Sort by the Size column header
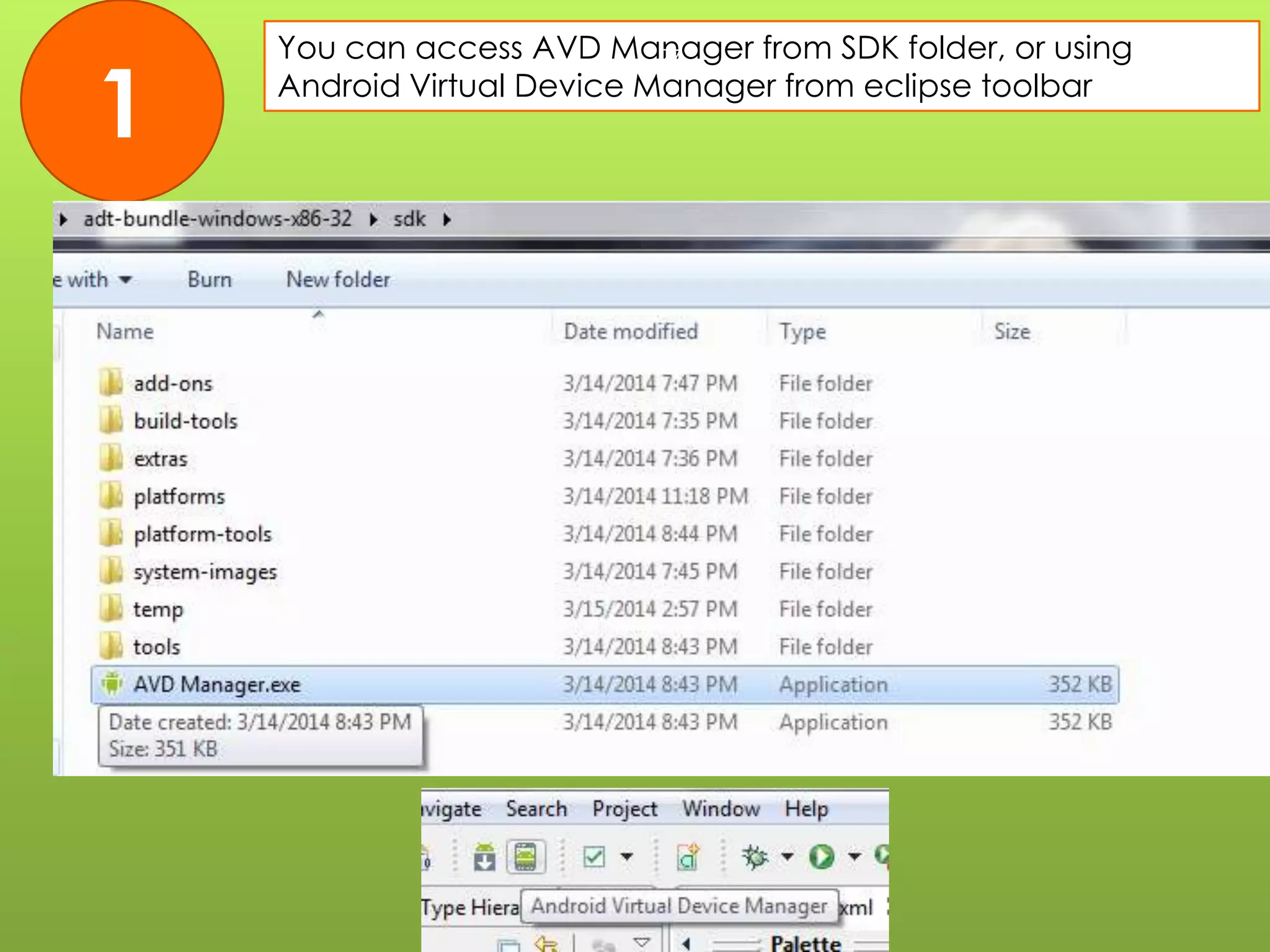 click(x=1012, y=332)
